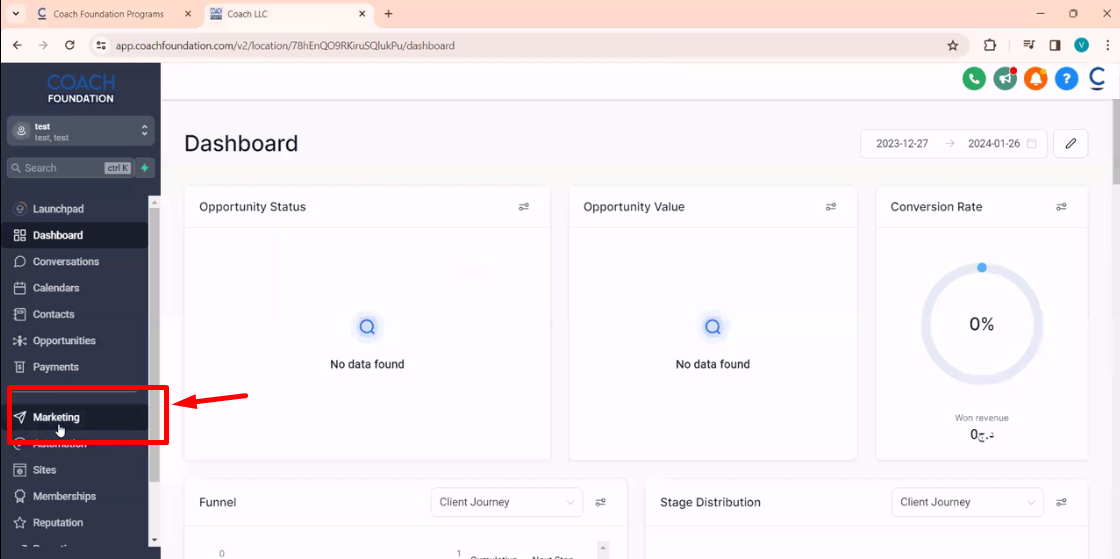Open the megaphone announcements icon

(1005, 79)
